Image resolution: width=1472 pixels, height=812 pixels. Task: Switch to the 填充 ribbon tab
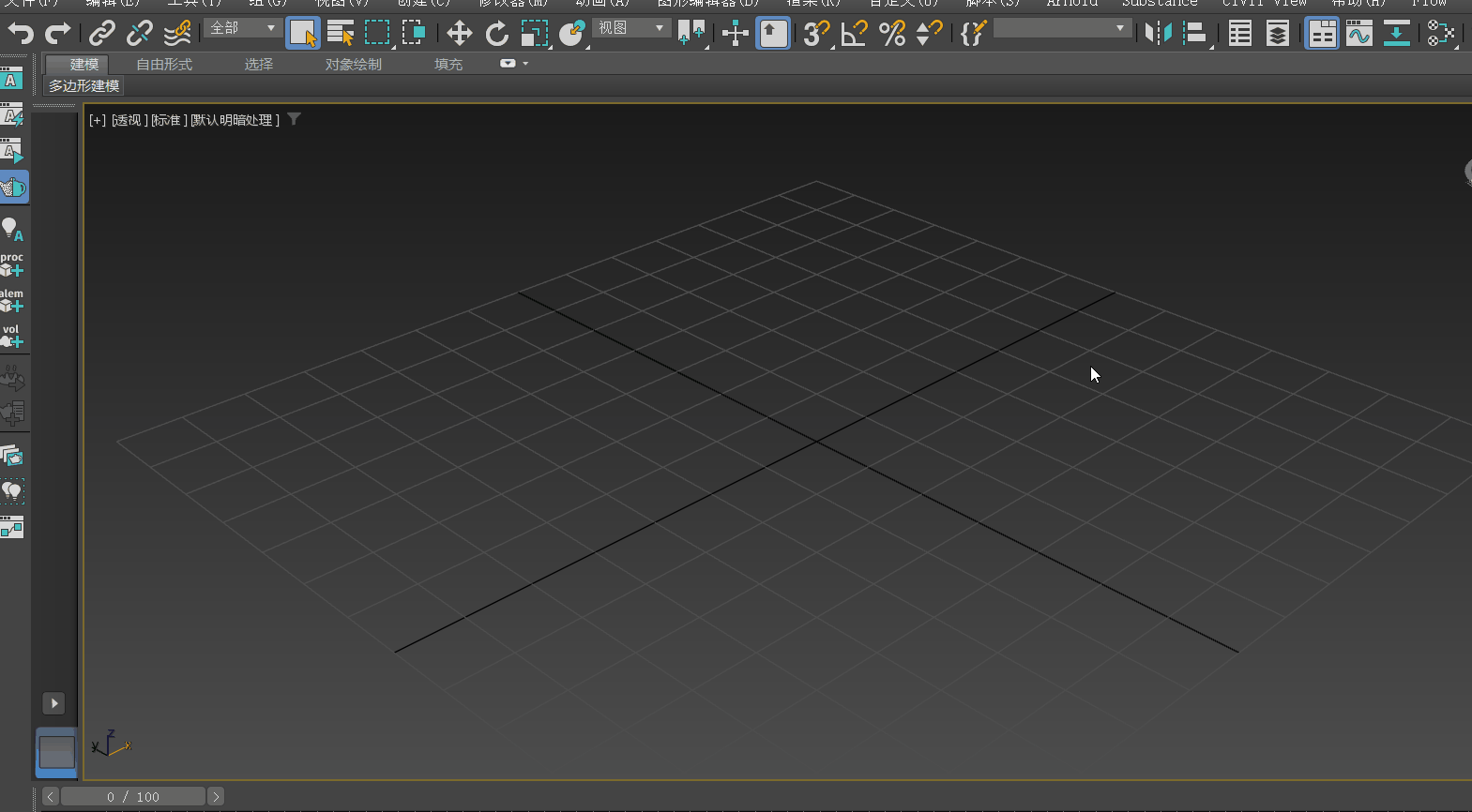[x=448, y=65]
